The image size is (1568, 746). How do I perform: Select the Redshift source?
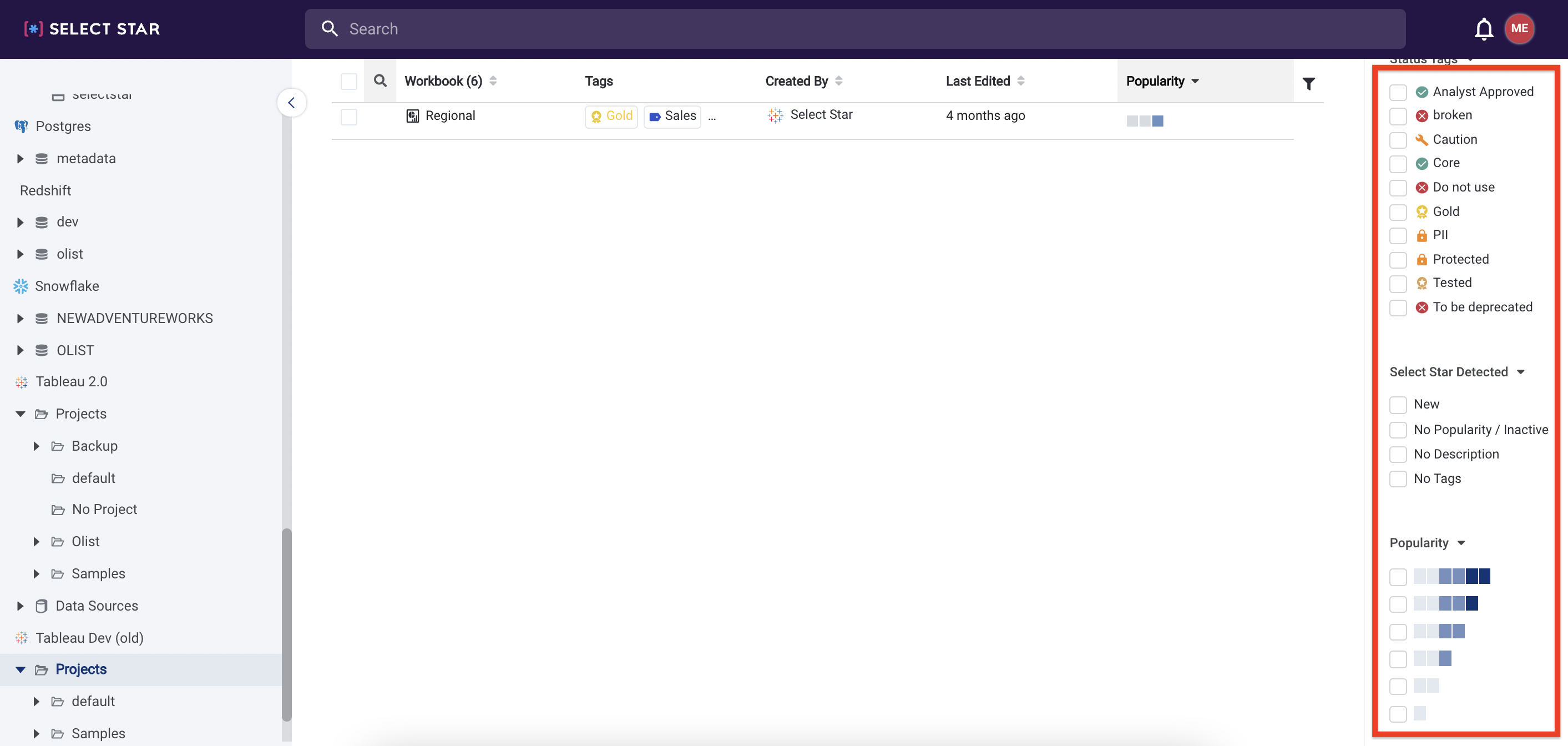pyautogui.click(x=45, y=190)
